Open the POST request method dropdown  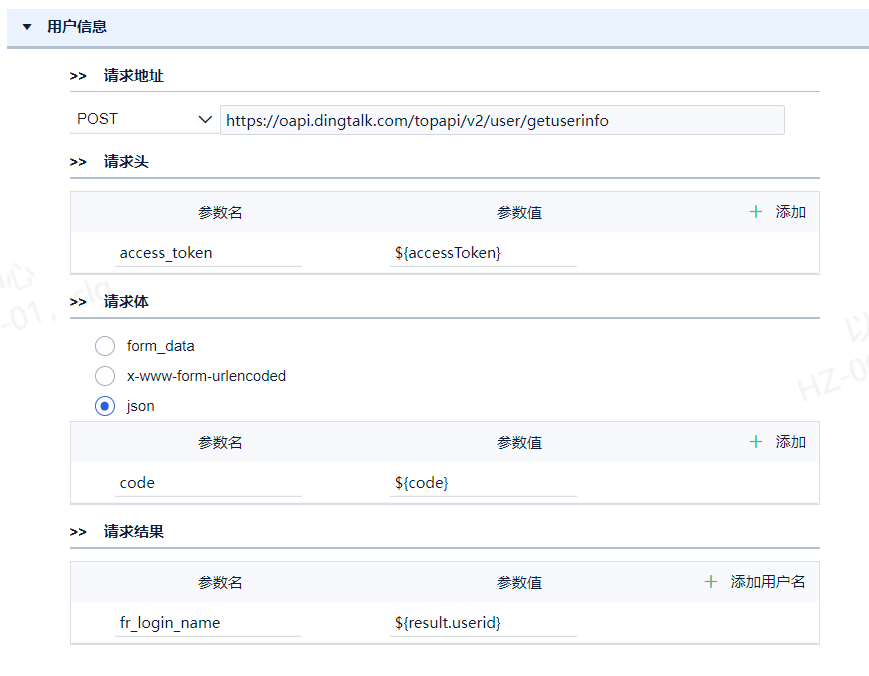point(144,119)
